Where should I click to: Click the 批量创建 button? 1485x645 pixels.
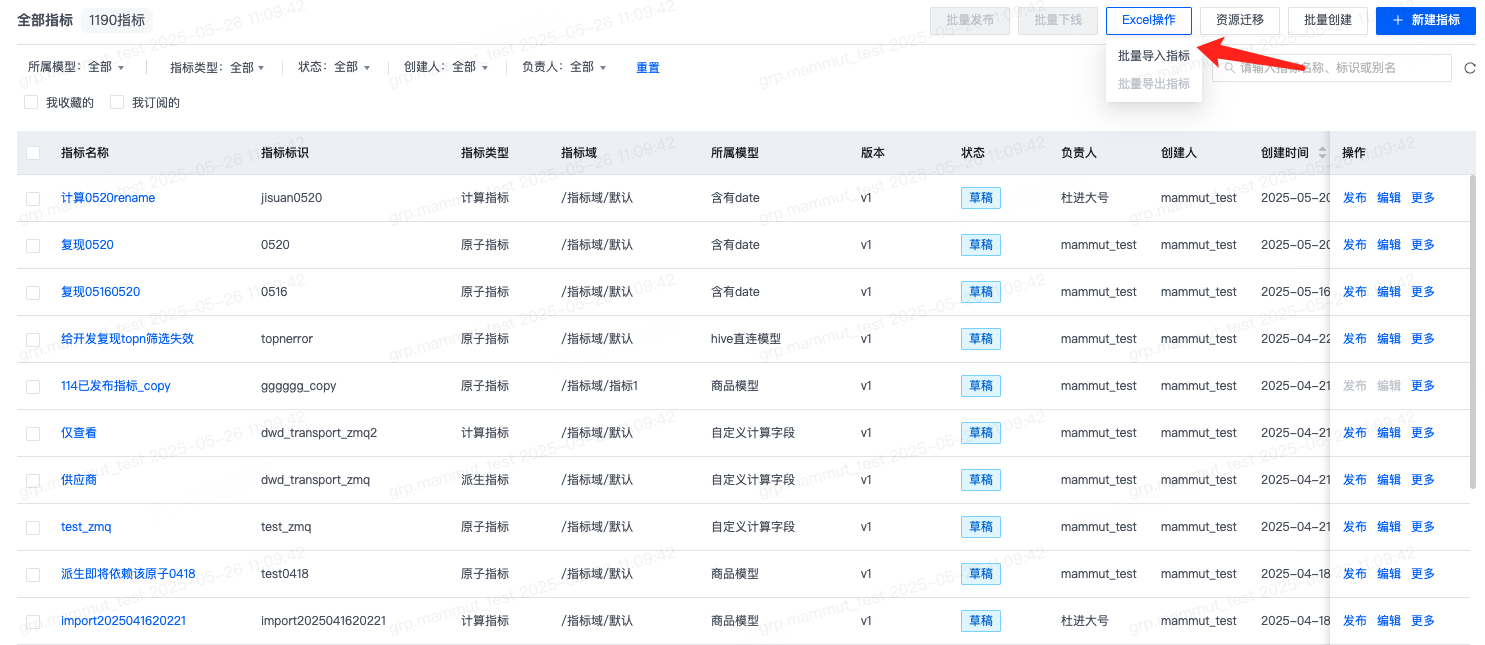1328,20
